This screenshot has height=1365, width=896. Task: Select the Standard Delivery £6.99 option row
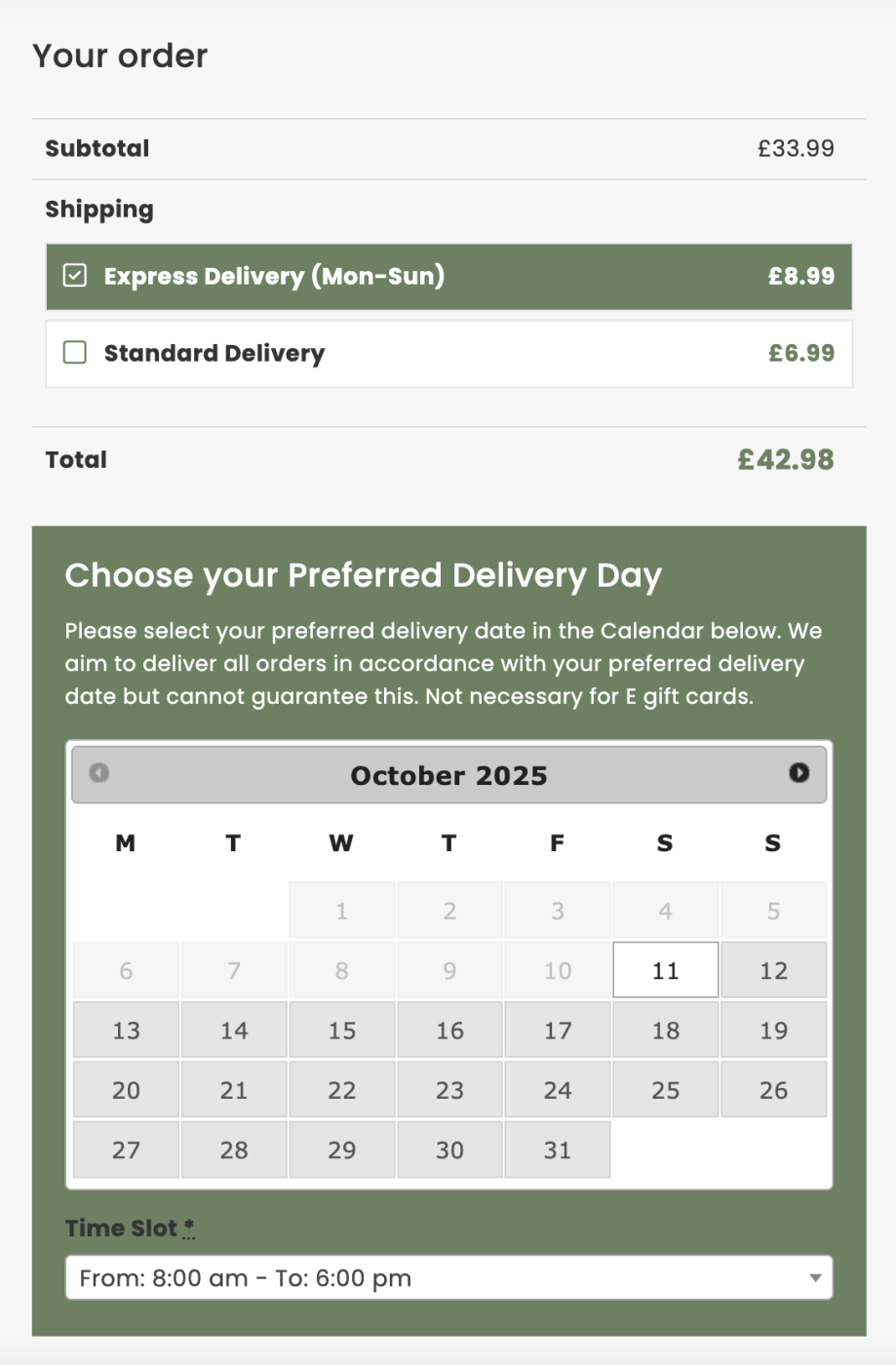448,353
